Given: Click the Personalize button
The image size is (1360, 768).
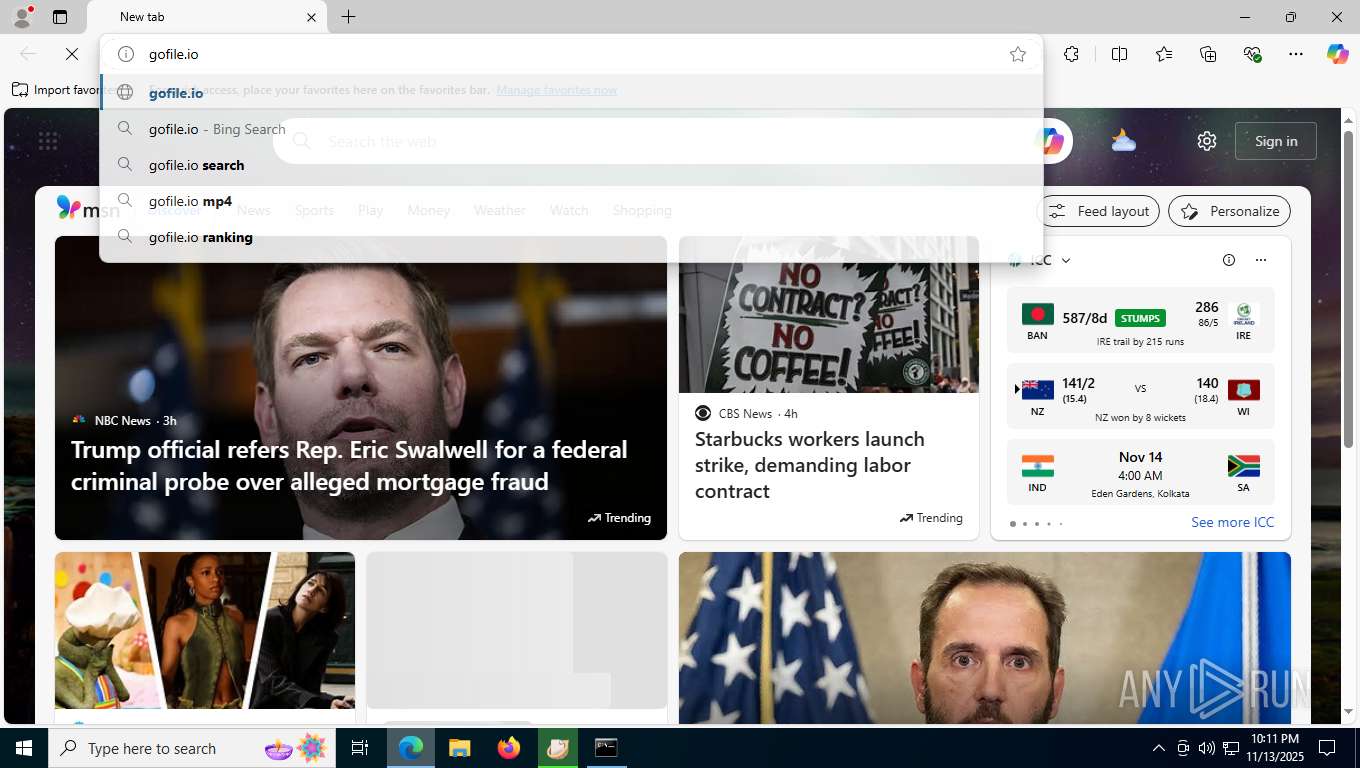Looking at the screenshot, I should click(x=1230, y=211).
